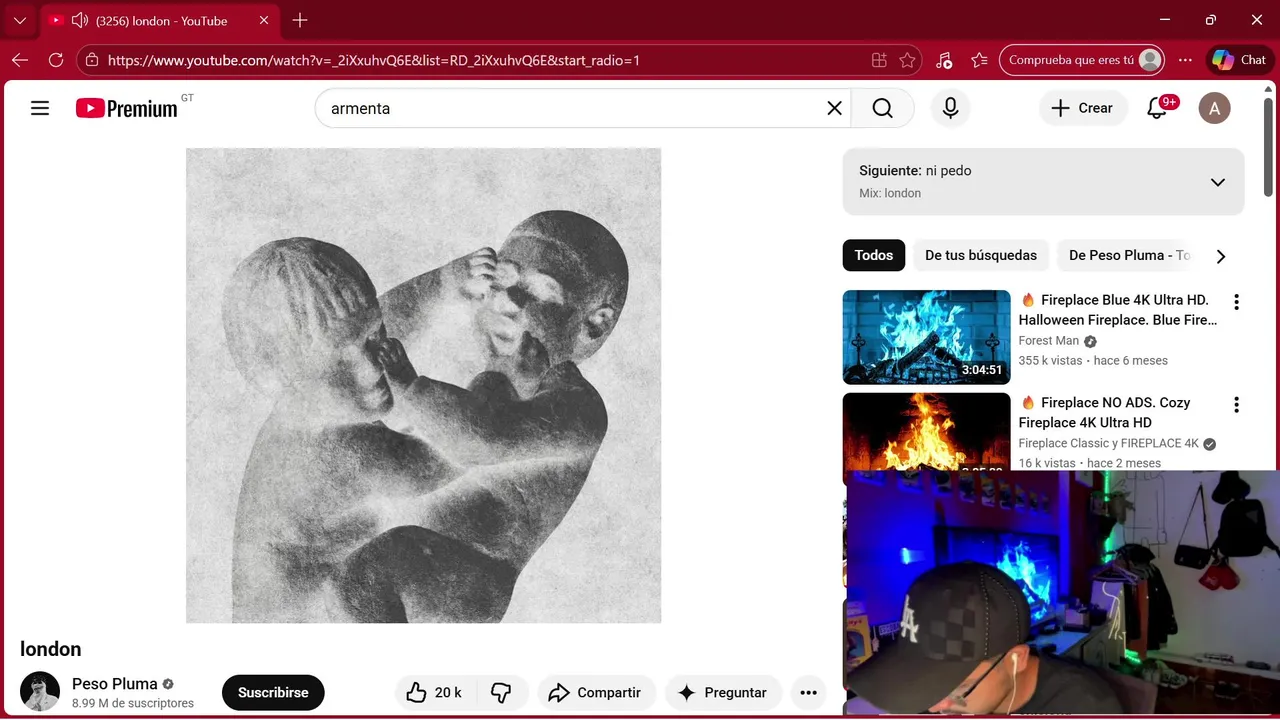Like the video with 20 k thumbs up

(x=434, y=692)
